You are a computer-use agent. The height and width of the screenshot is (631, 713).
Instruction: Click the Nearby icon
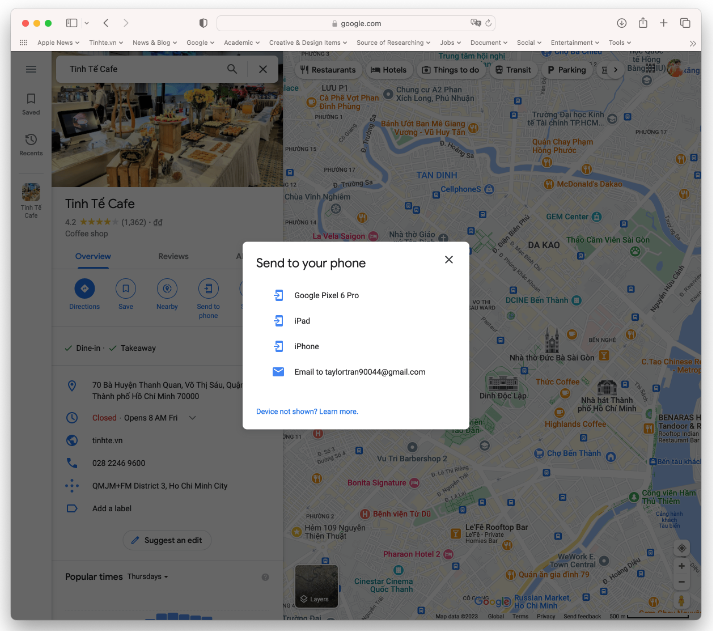coord(167,289)
